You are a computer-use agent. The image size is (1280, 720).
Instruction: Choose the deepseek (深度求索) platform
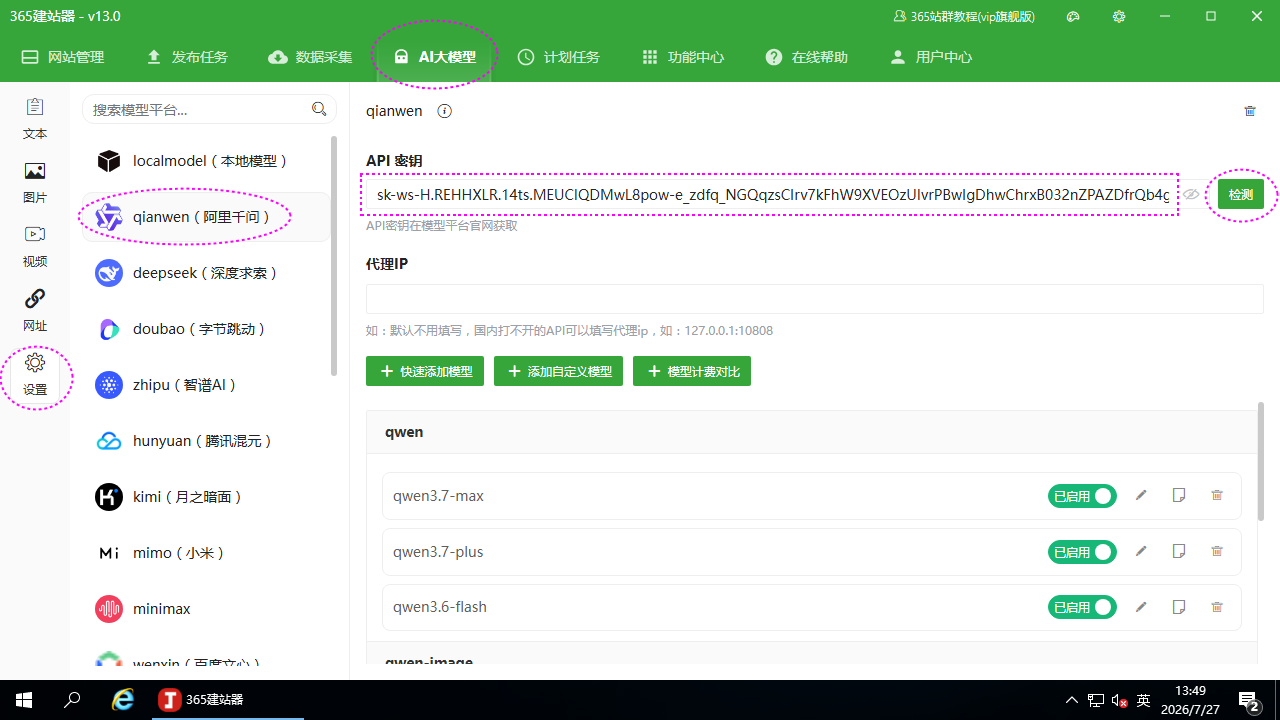pyautogui.click(x=205, y=273)
